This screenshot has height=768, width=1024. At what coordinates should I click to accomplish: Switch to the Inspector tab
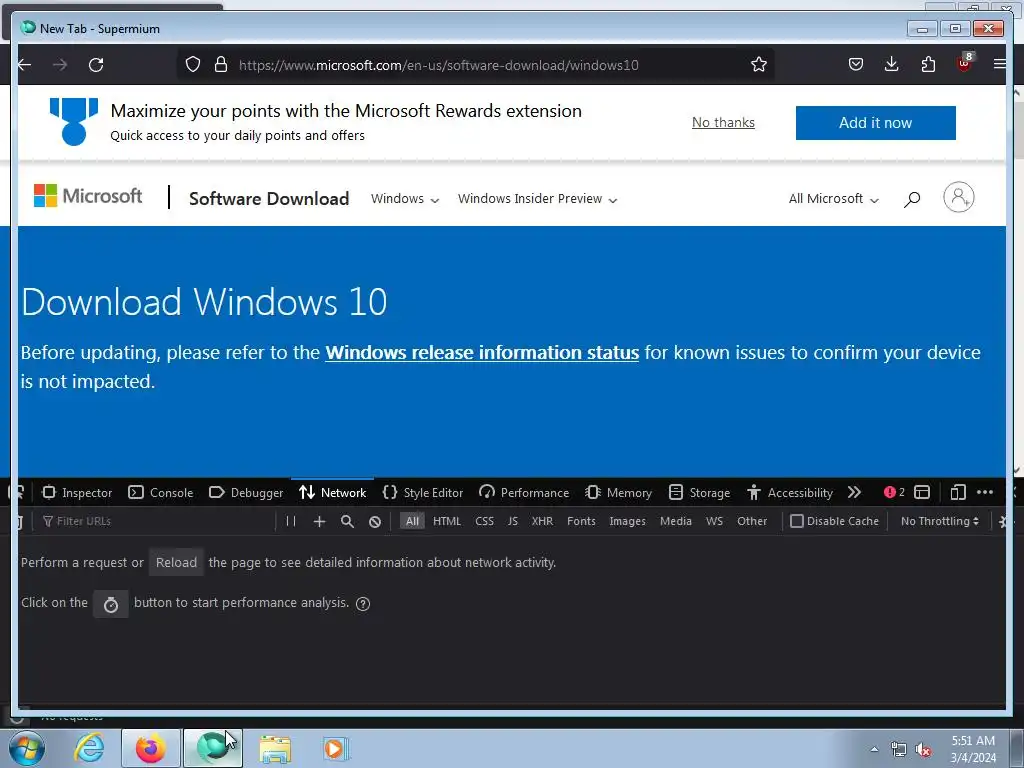(x=77, y=492)
